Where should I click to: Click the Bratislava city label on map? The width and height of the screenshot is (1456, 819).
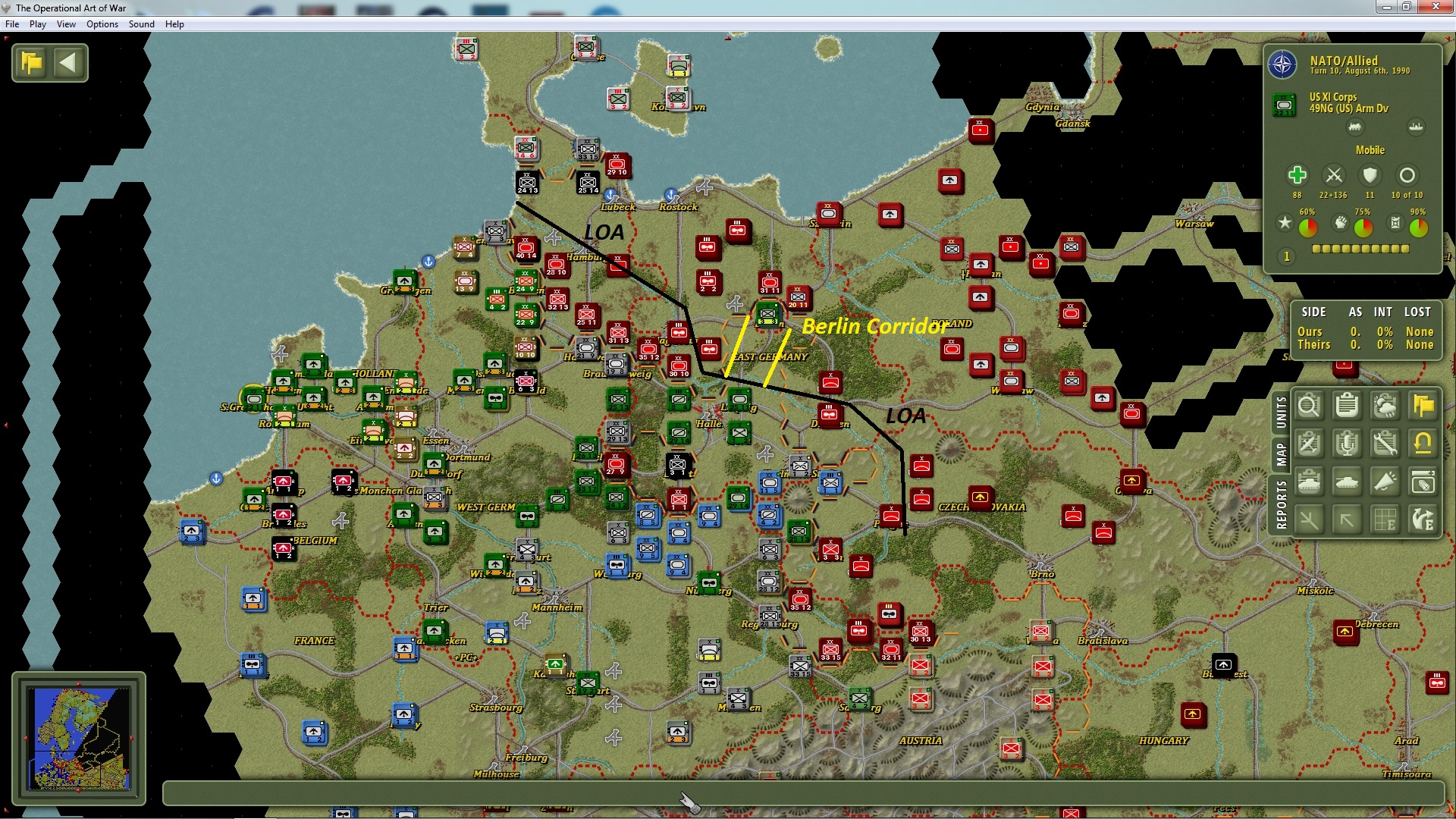[x=1103, y=641]
